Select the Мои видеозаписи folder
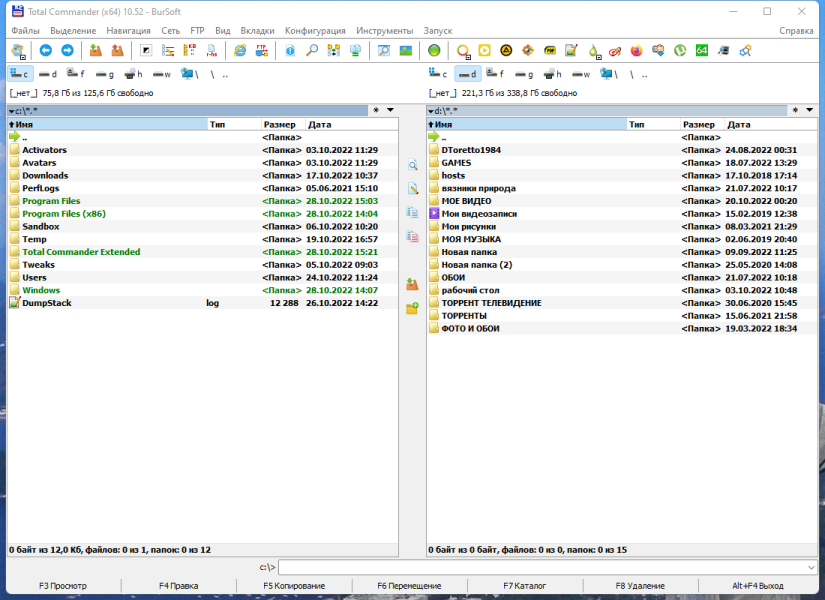This screenshot has height=600, width=825. point(622,214)
